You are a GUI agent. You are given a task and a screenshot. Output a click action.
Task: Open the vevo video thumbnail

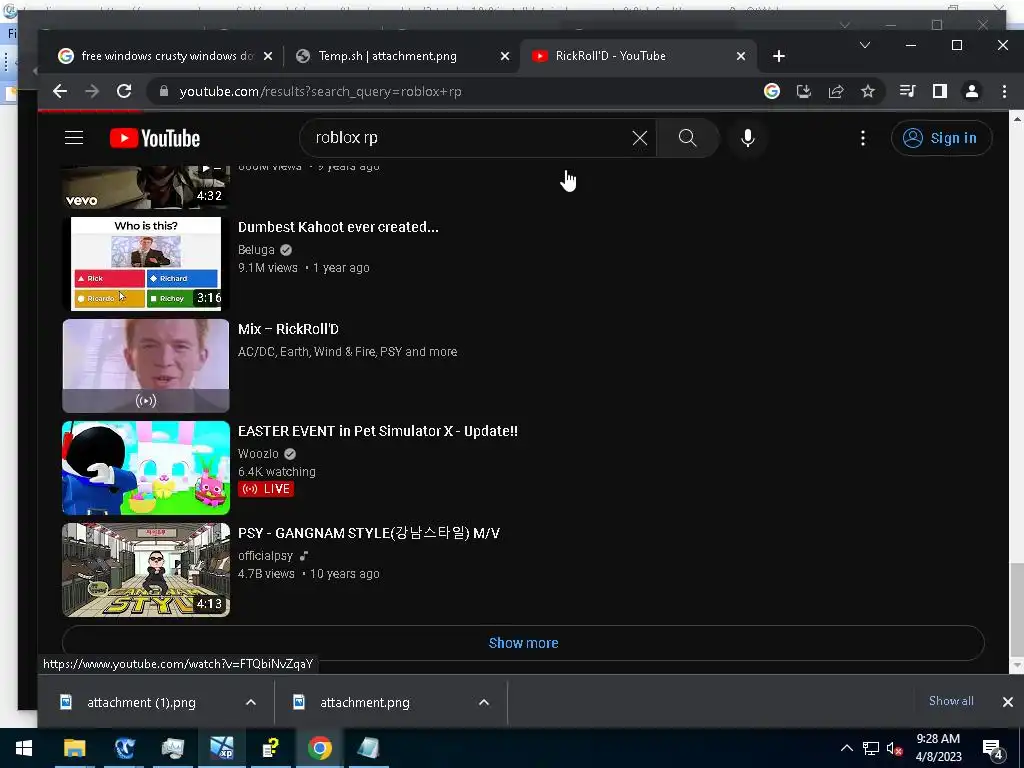tap(146, 187)
